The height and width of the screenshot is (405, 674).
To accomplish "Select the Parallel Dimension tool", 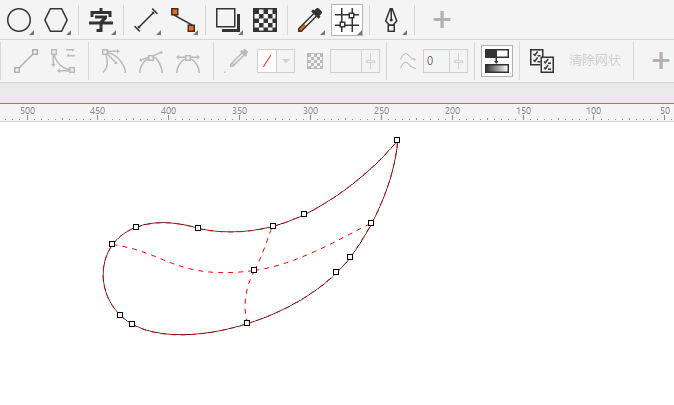I will click(x=147, y=19).
